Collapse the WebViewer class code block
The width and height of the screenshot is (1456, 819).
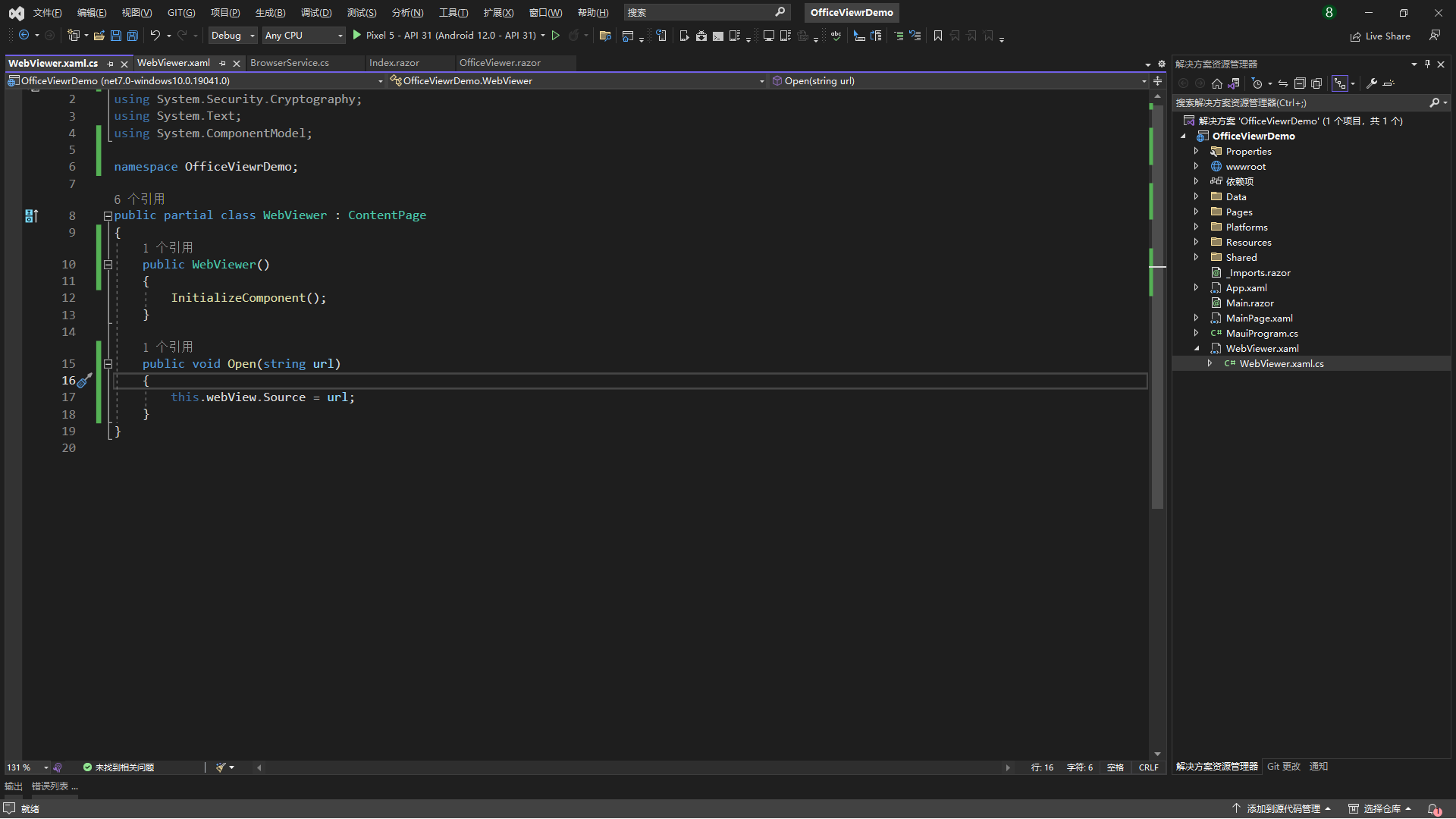(108, 216)
